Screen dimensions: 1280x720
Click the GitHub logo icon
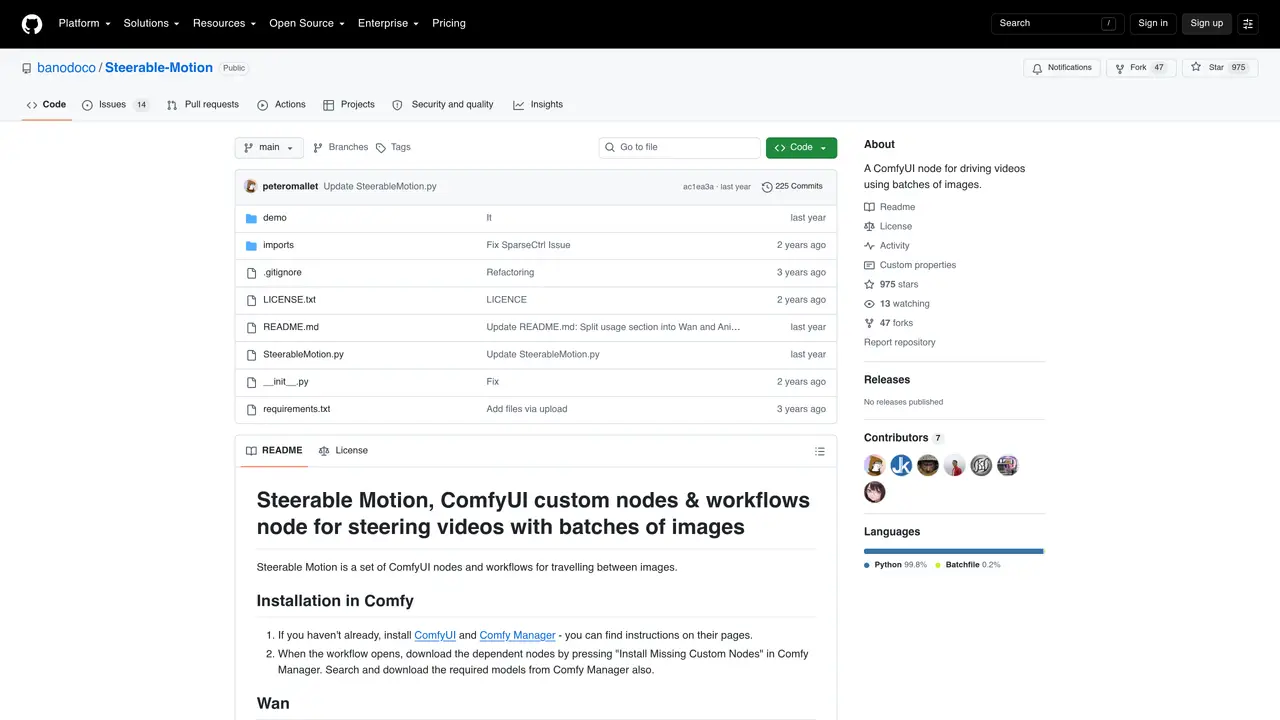pos(32,23)
